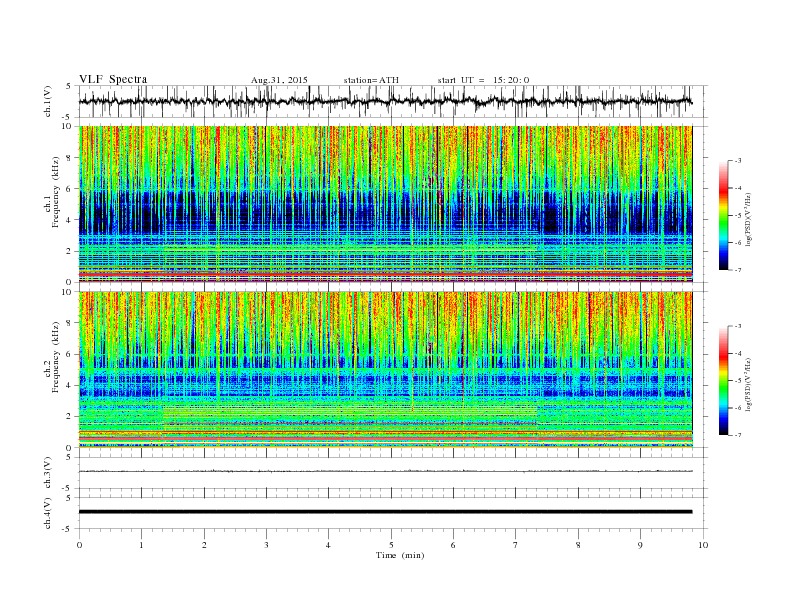The width and height of the screenshot is (792, 612).
Task: Click the ch.2 frequency tick "8"
Action: [x=69, y=323]
